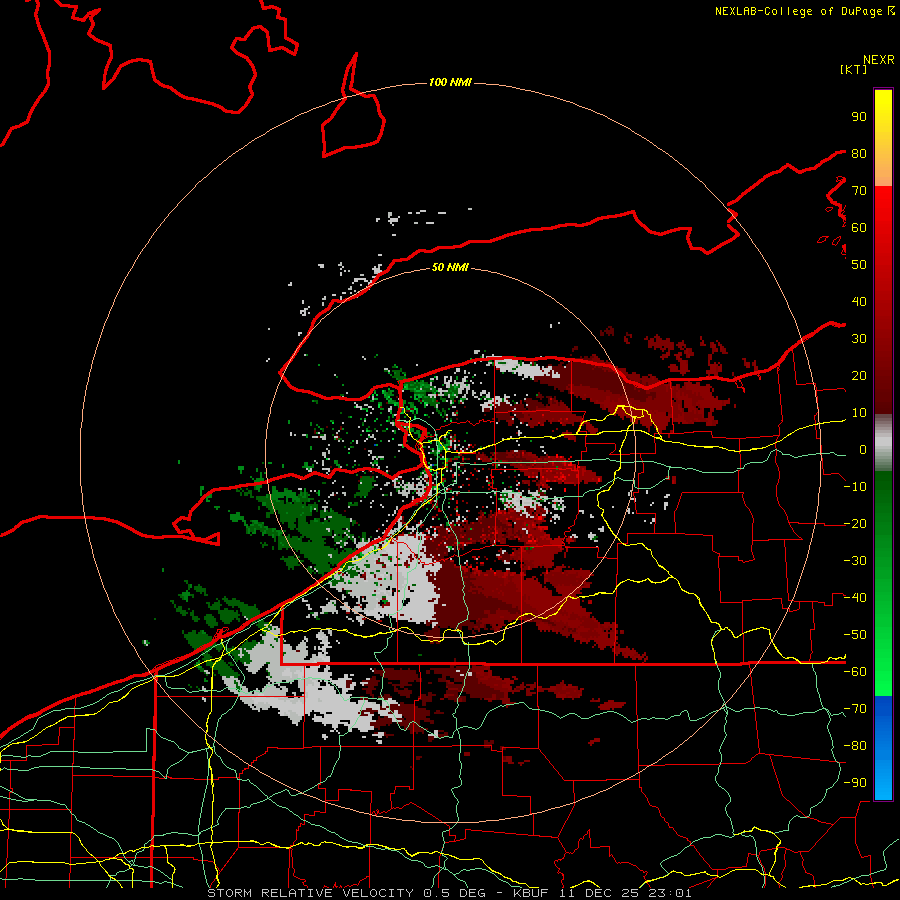
Task: Click the KT unit label above the color scale
Action: tap(853, 69)
